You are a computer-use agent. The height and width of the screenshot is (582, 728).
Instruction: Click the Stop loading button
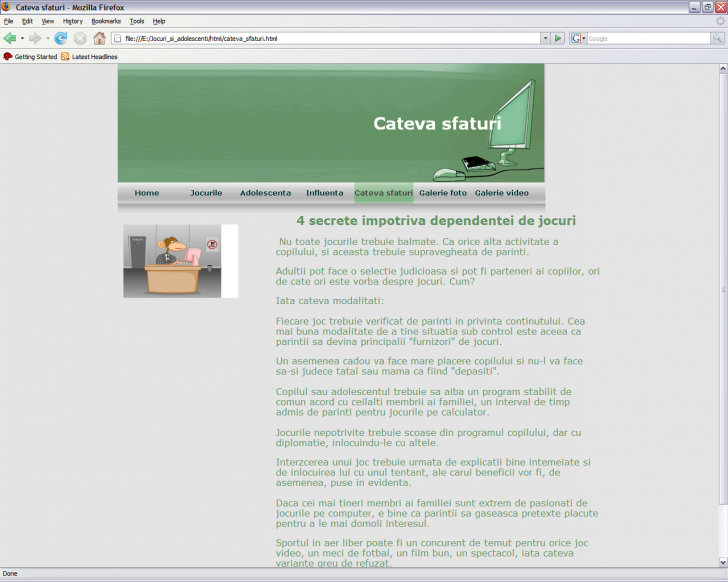tap(80, 38)
